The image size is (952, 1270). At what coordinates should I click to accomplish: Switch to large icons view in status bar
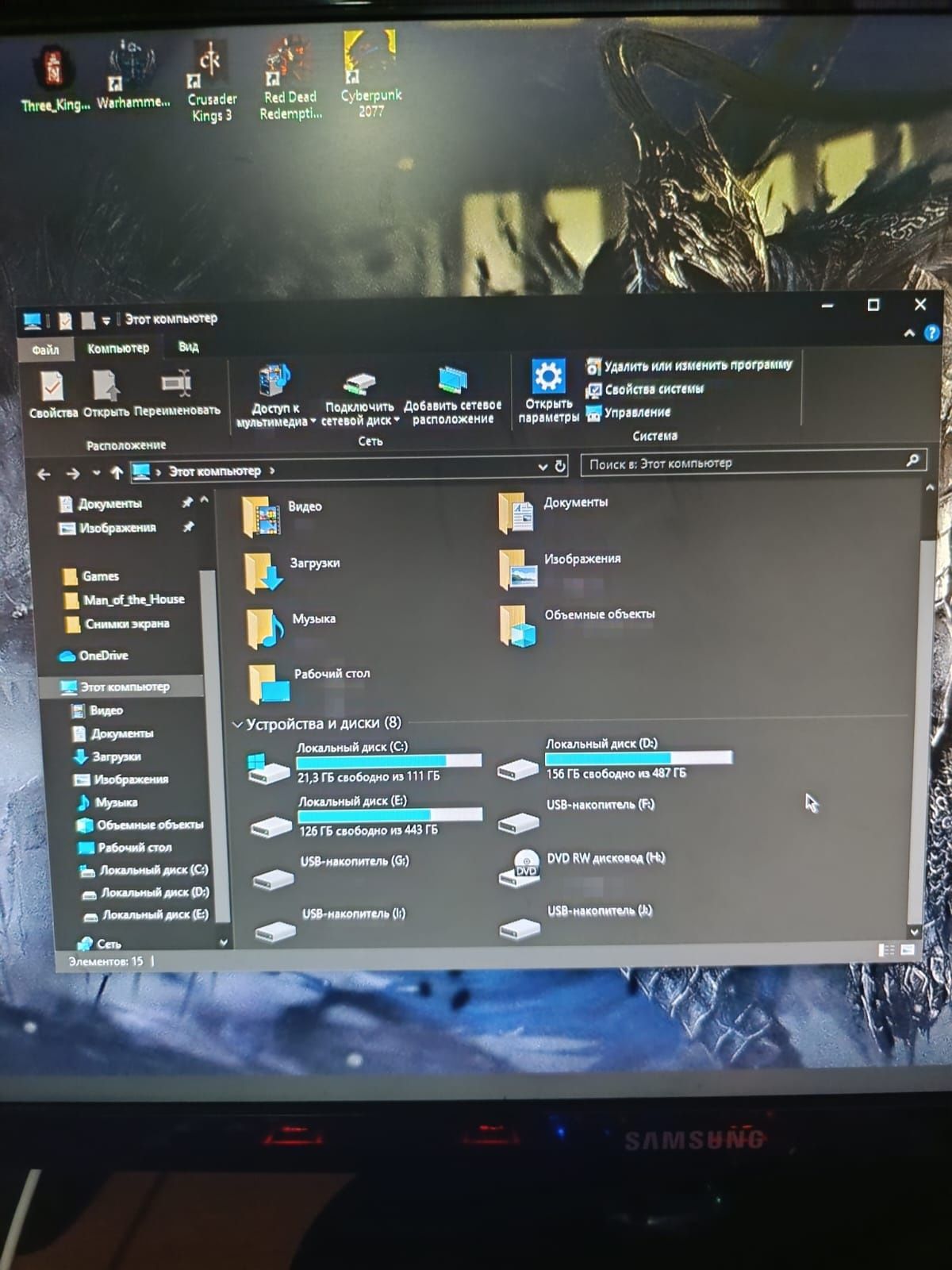click(908, 949)
